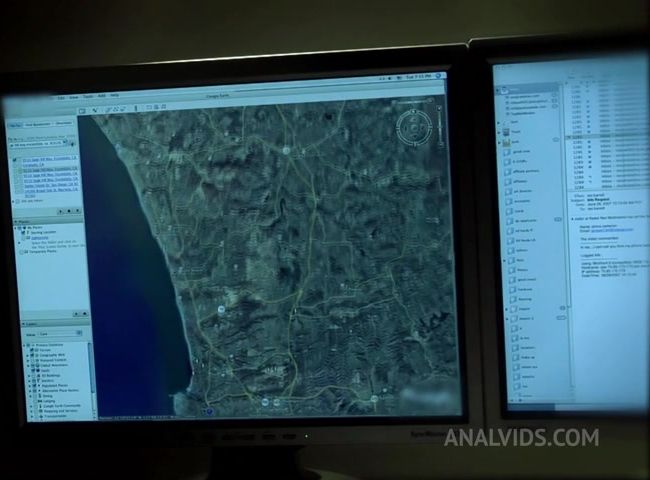Image resolution: width=650 pixels, height=480 pixels.
Task: Open the Layers View dropdown showing Core
Action: coord(60,334)
